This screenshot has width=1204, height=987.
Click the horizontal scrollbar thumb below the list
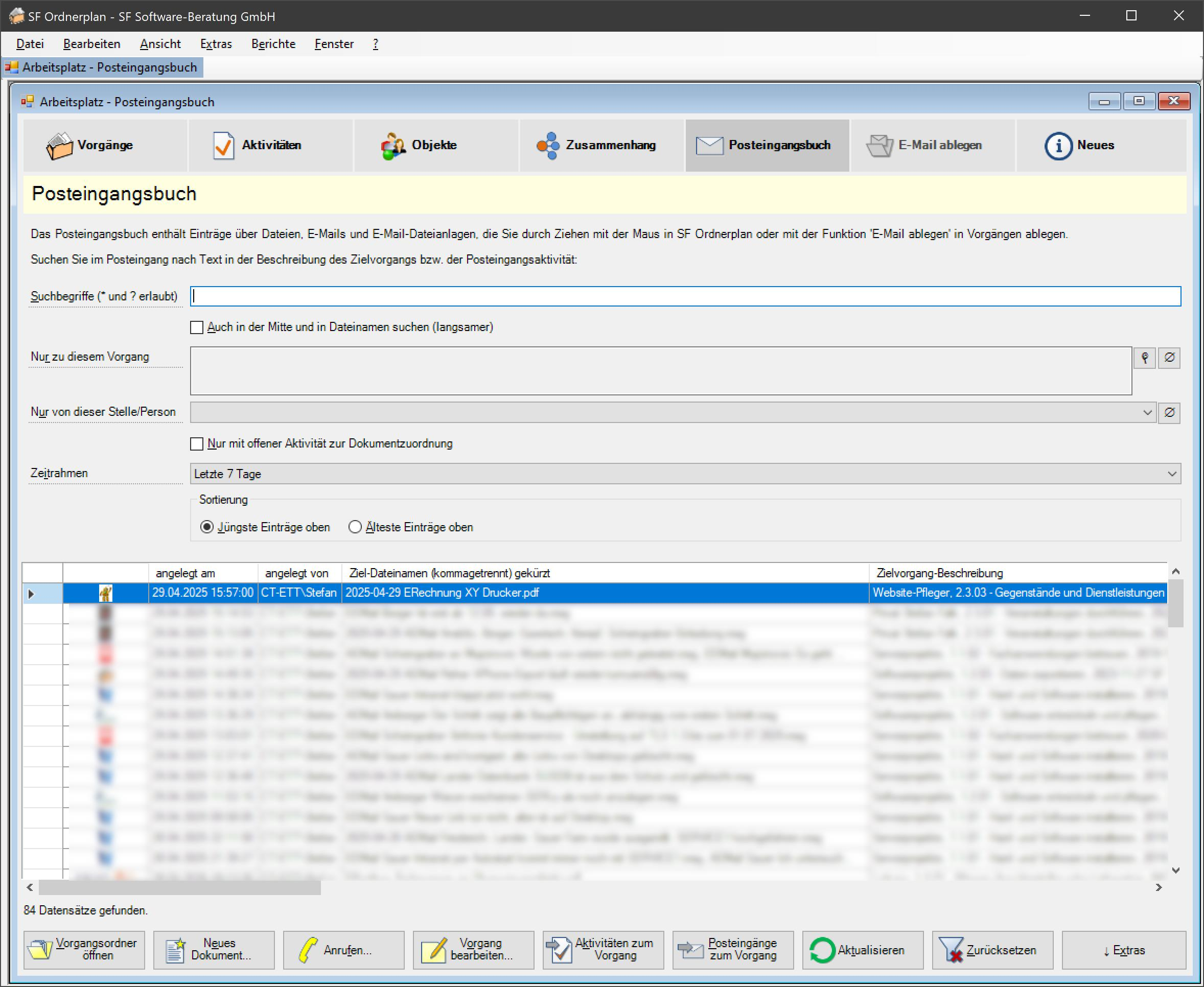179,887
